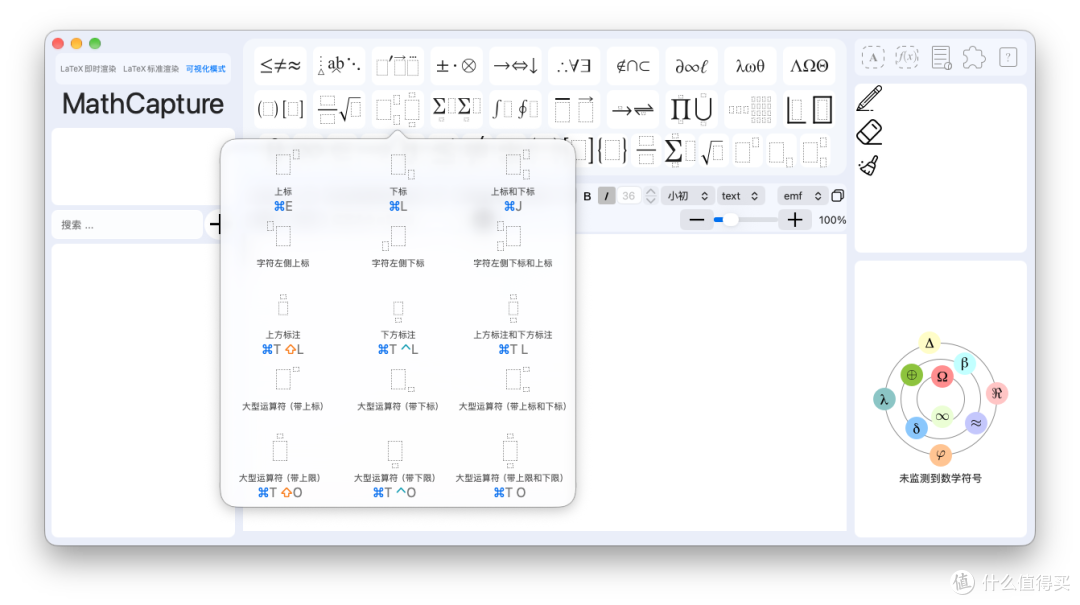Viewport: 1080px width, 605px height.
Task: Click the zoom slider handle
Action: (x=730, y=220)
